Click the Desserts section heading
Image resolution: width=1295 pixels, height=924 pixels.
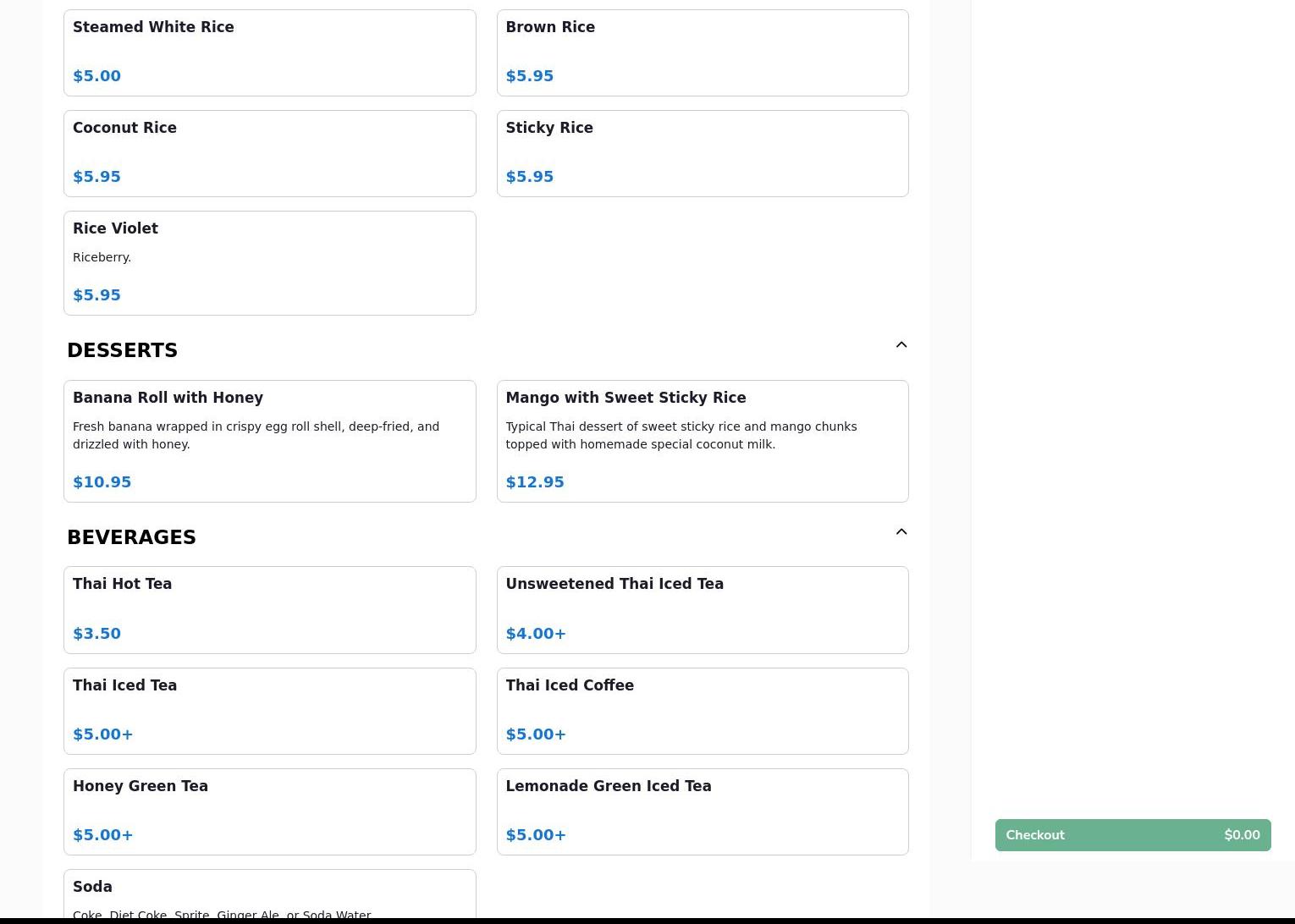click(x=122, y=350)
